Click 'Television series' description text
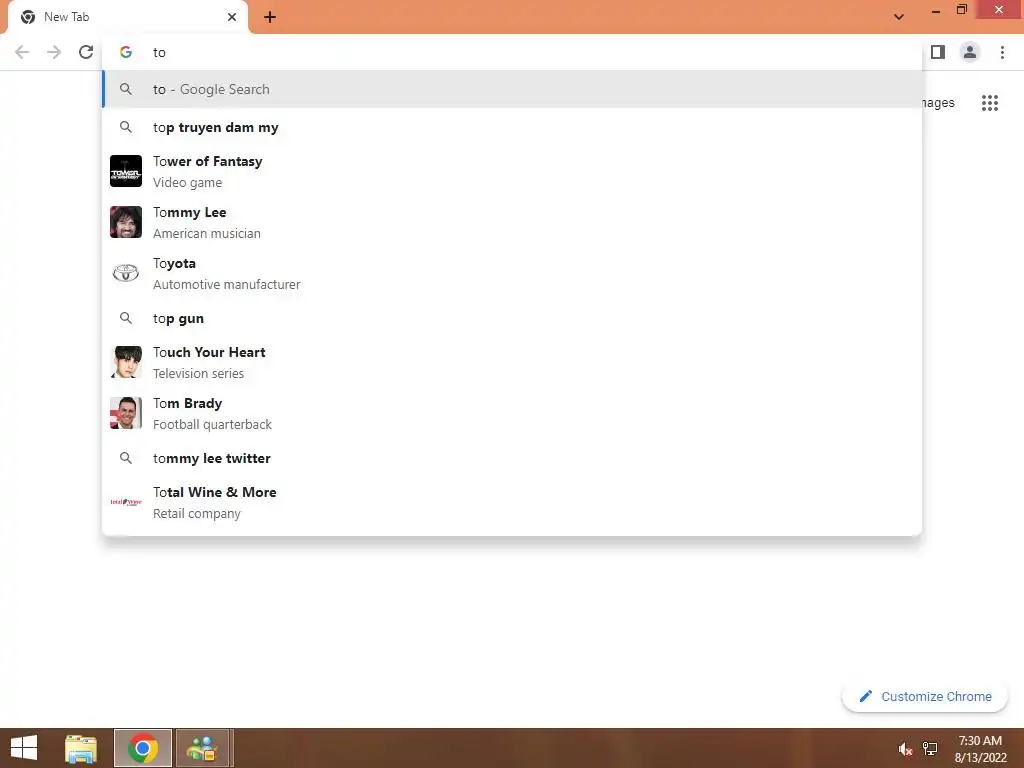The height and width of the screenshot is (768, 1024). pos(199,374)
